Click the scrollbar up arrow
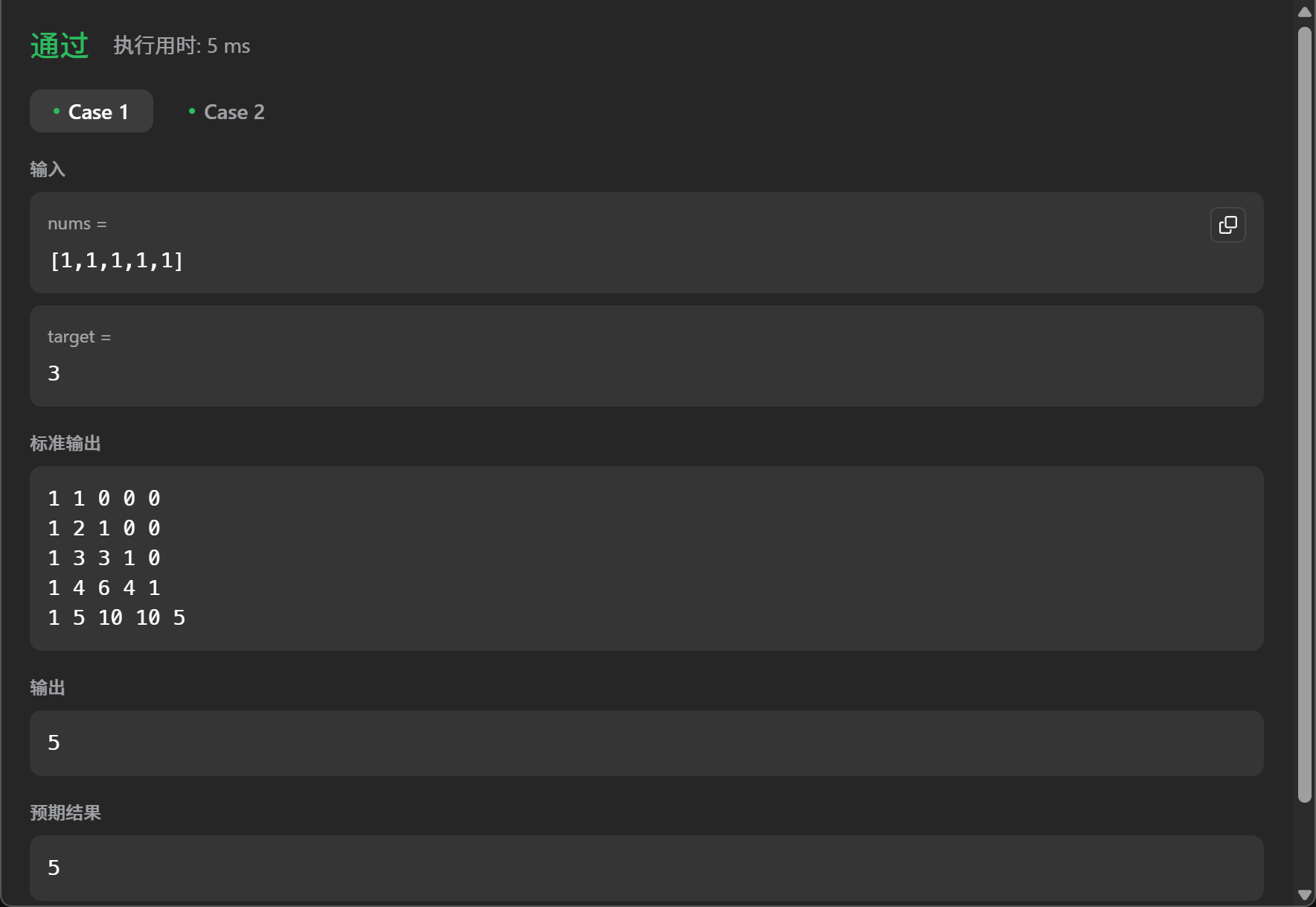Screen dimensions: 1316x907 (1304, 12)
